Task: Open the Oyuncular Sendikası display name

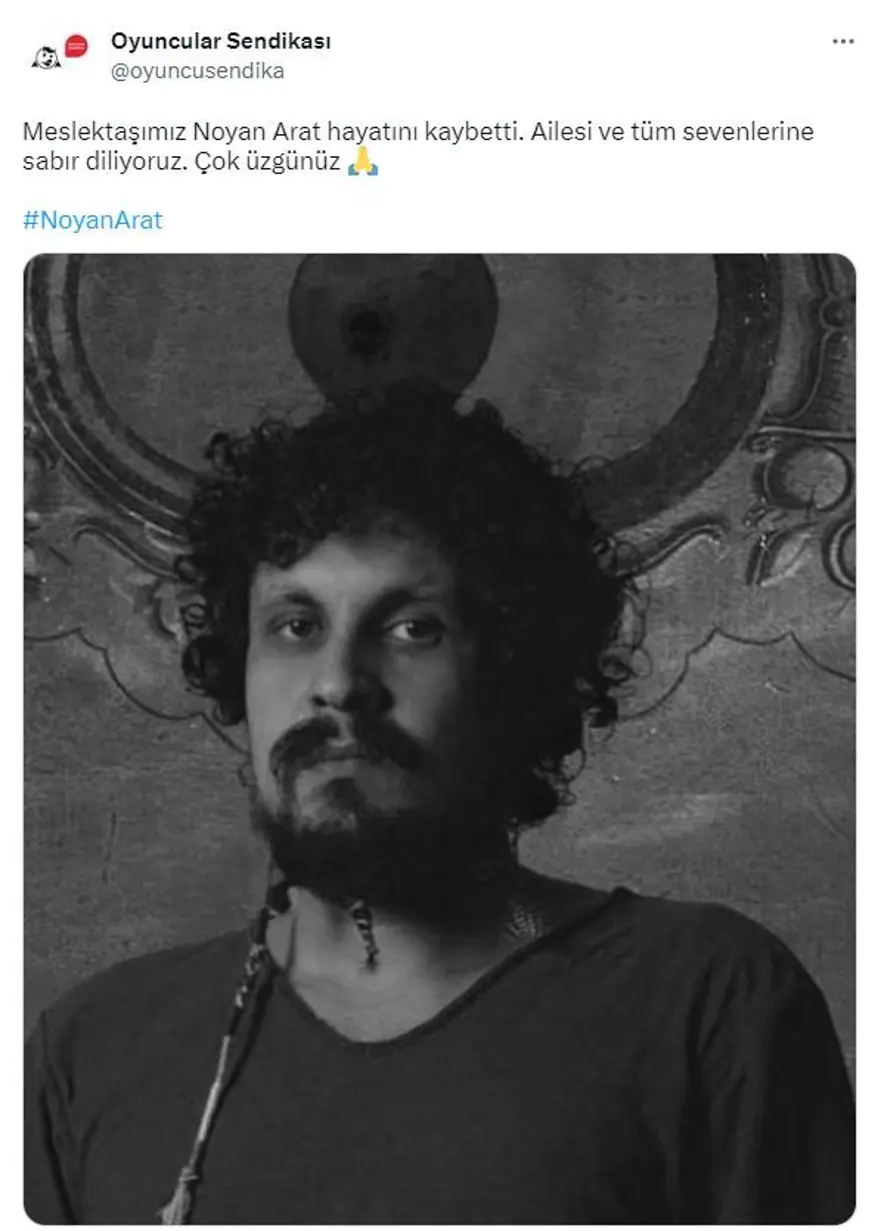Action: pyautogui.click(x=221, y=41)
